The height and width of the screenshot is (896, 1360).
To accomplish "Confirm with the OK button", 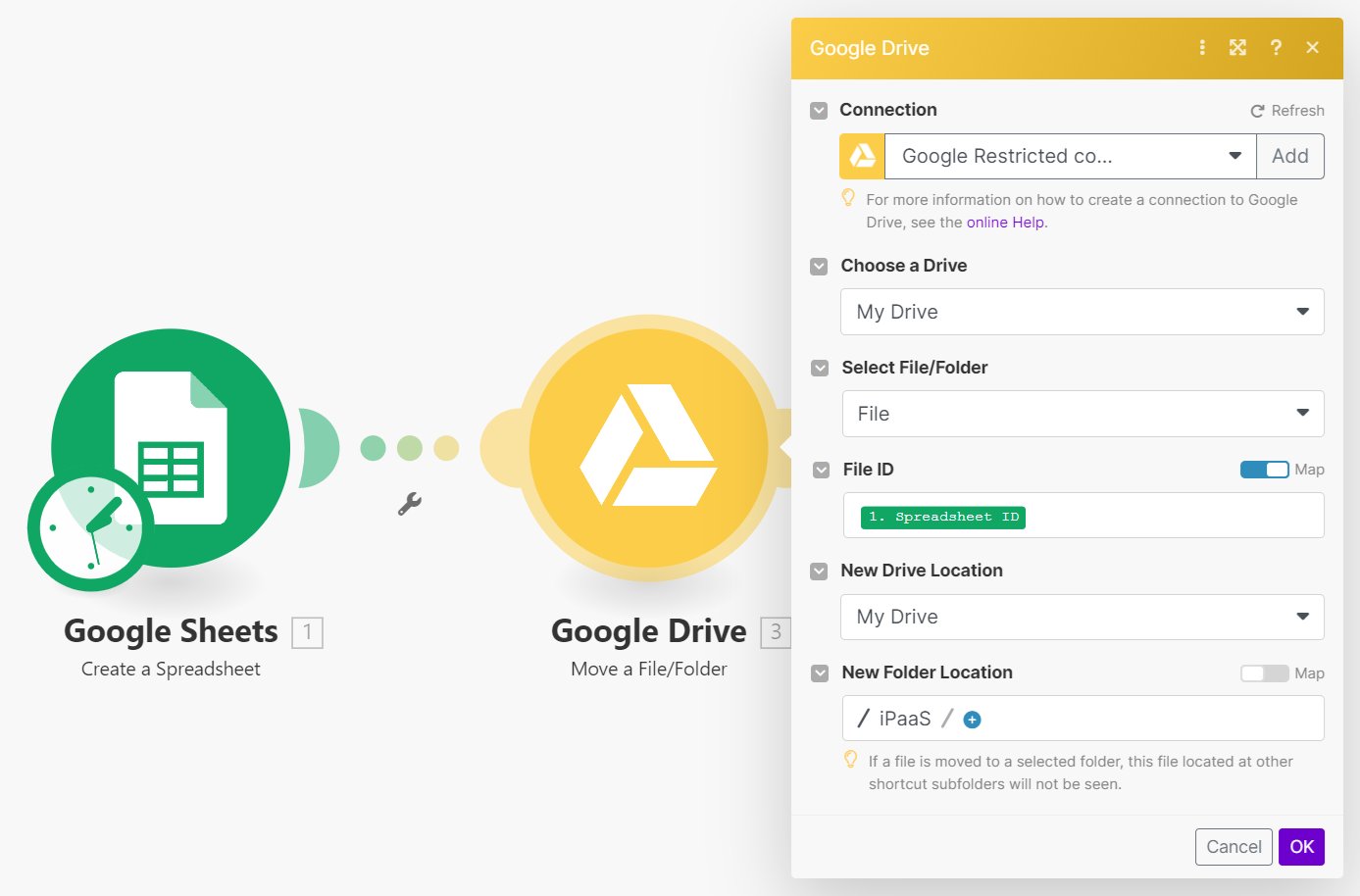I will tap(1301, 847).
